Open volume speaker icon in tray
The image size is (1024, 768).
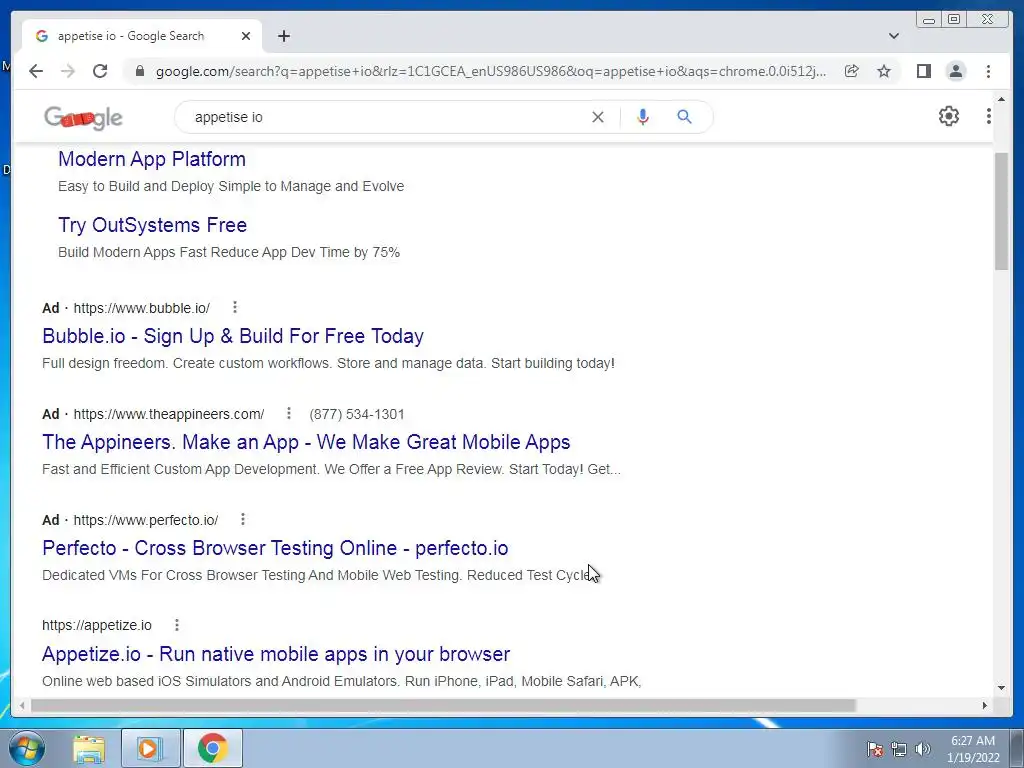click(923, 749)
